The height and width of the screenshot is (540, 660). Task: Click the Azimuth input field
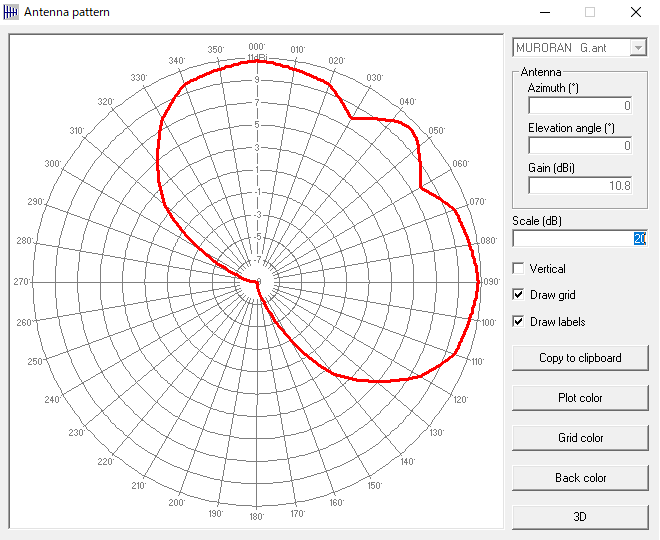pyautogui.click(x=580, y=105)
